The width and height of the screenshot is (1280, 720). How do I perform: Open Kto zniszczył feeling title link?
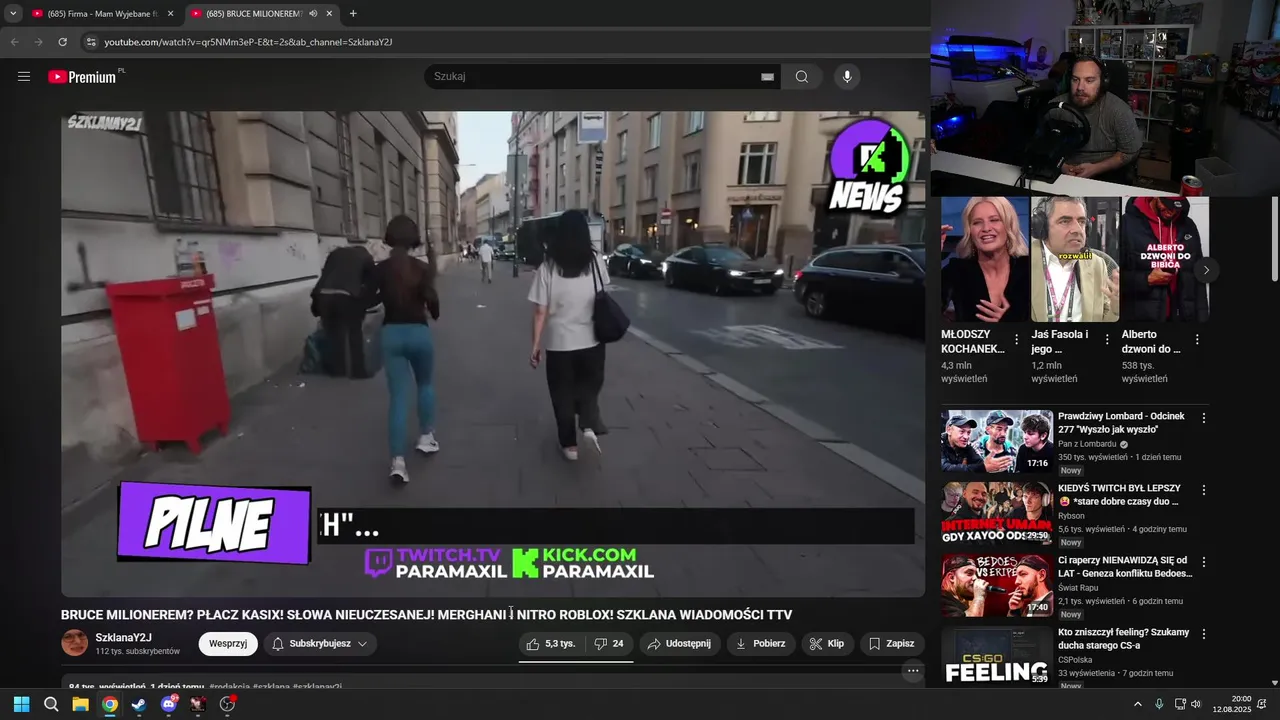coord(1124,639)
